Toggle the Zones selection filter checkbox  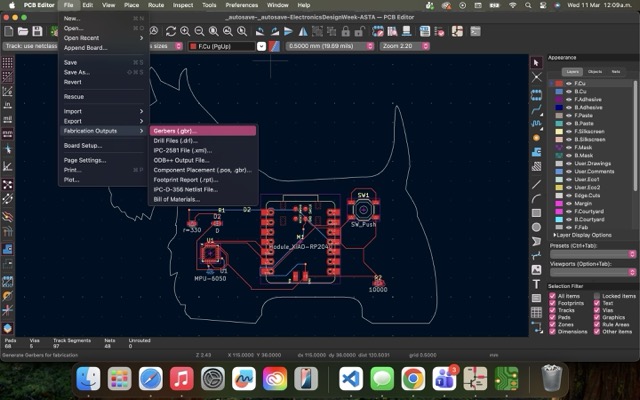pos(552,324)
